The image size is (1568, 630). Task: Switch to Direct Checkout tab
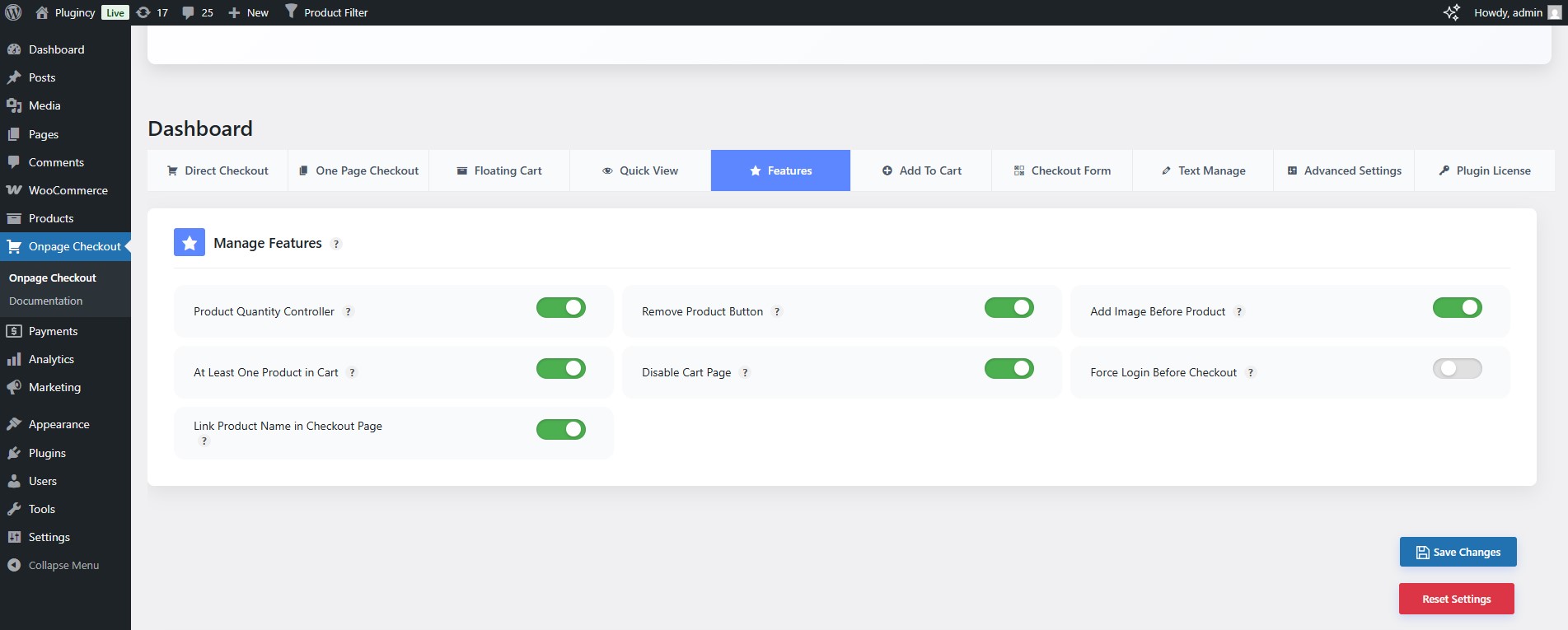(x=218, y=170)
